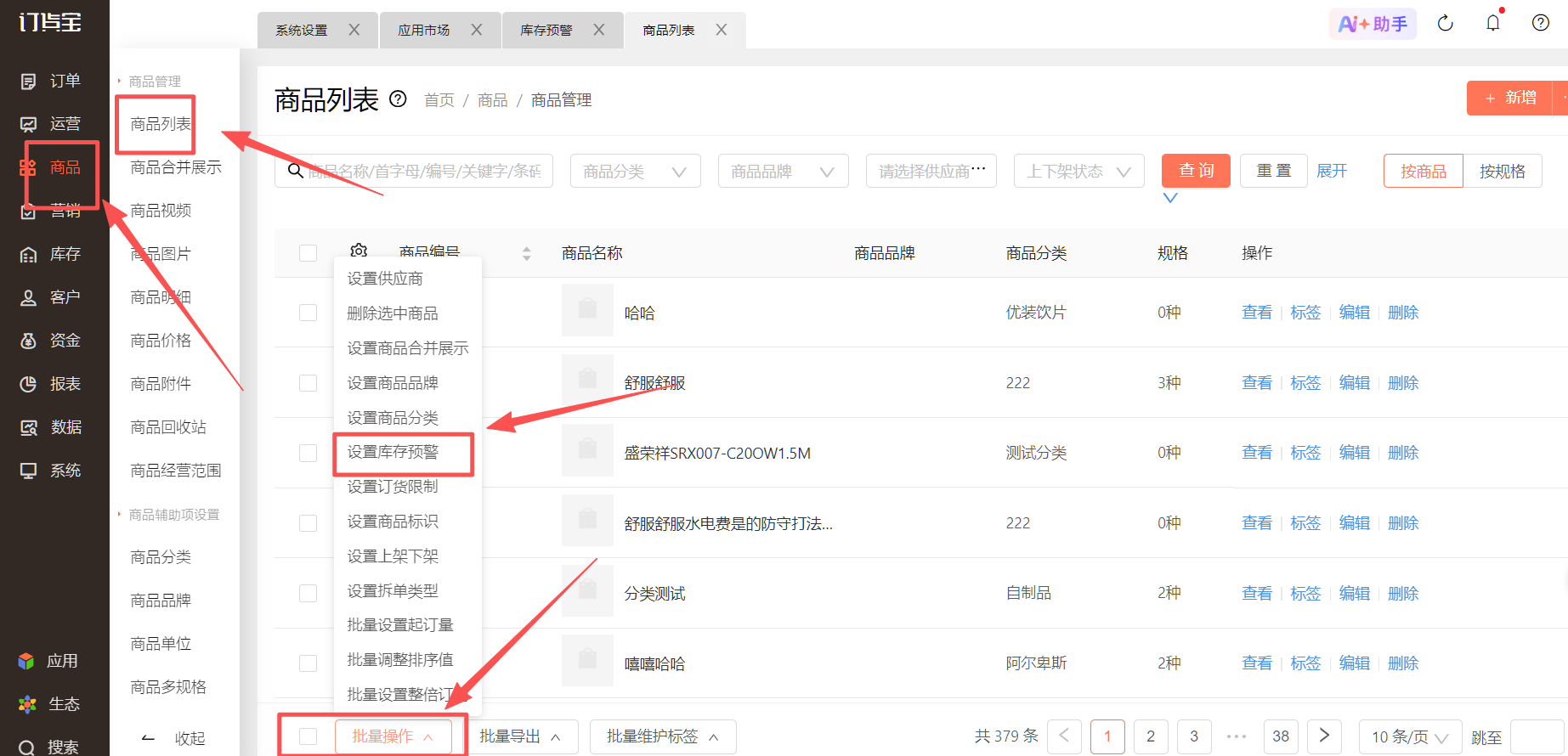Select 设置上架下架 from batch menu
This screenshot has height=756, width=1568.
tap(393, 556)
